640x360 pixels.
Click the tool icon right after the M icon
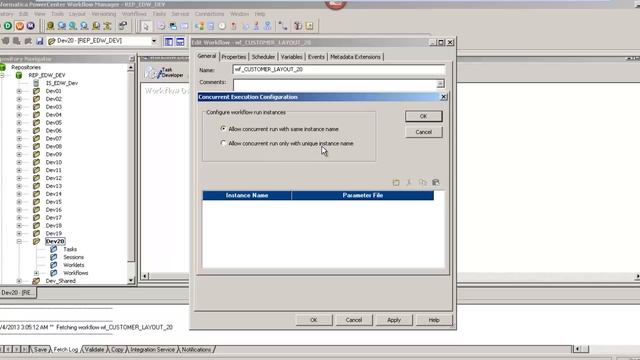[x=50, y=26]
